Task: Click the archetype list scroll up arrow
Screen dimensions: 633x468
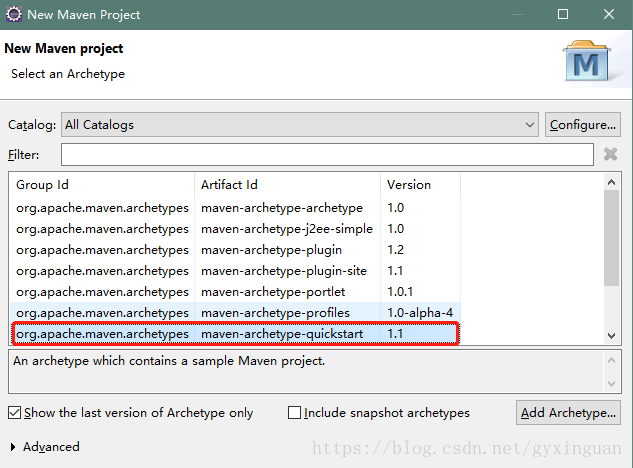Action: coord(611,182)
